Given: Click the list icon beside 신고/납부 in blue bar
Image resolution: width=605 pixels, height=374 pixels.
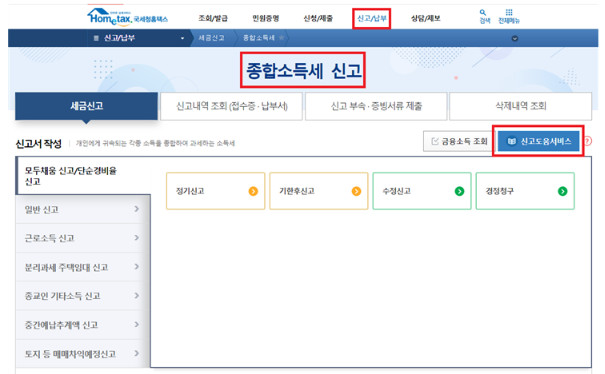Looking at the screenshot, I should pos(96,38).
